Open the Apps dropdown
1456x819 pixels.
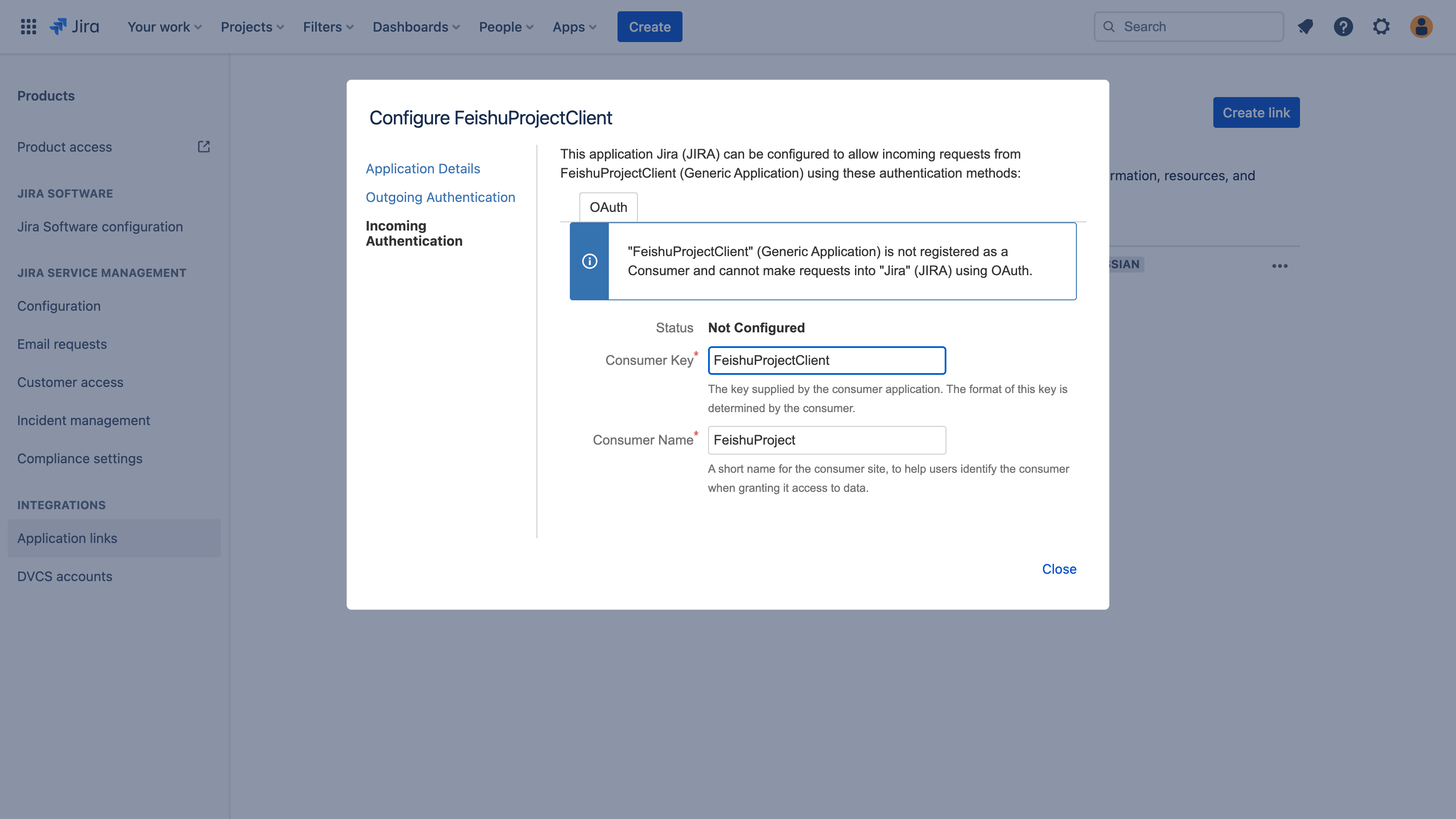(x=574, y=26)
